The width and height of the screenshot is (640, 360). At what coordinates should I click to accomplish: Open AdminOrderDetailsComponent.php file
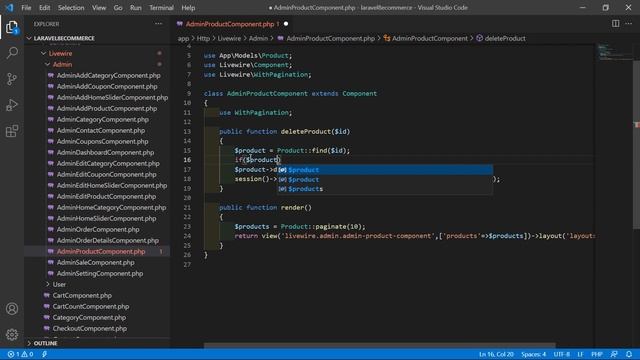pos(108,240)
